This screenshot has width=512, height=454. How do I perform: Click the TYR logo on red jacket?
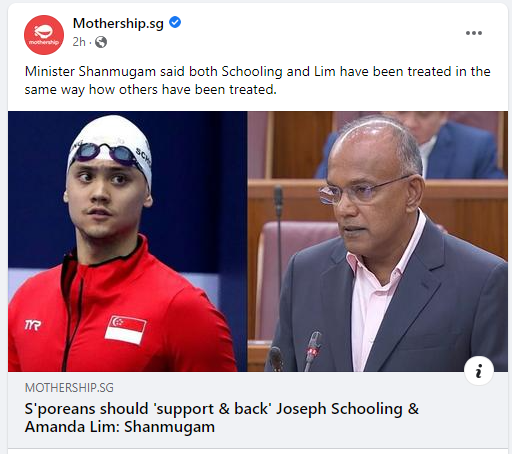[x=33, y=325]
